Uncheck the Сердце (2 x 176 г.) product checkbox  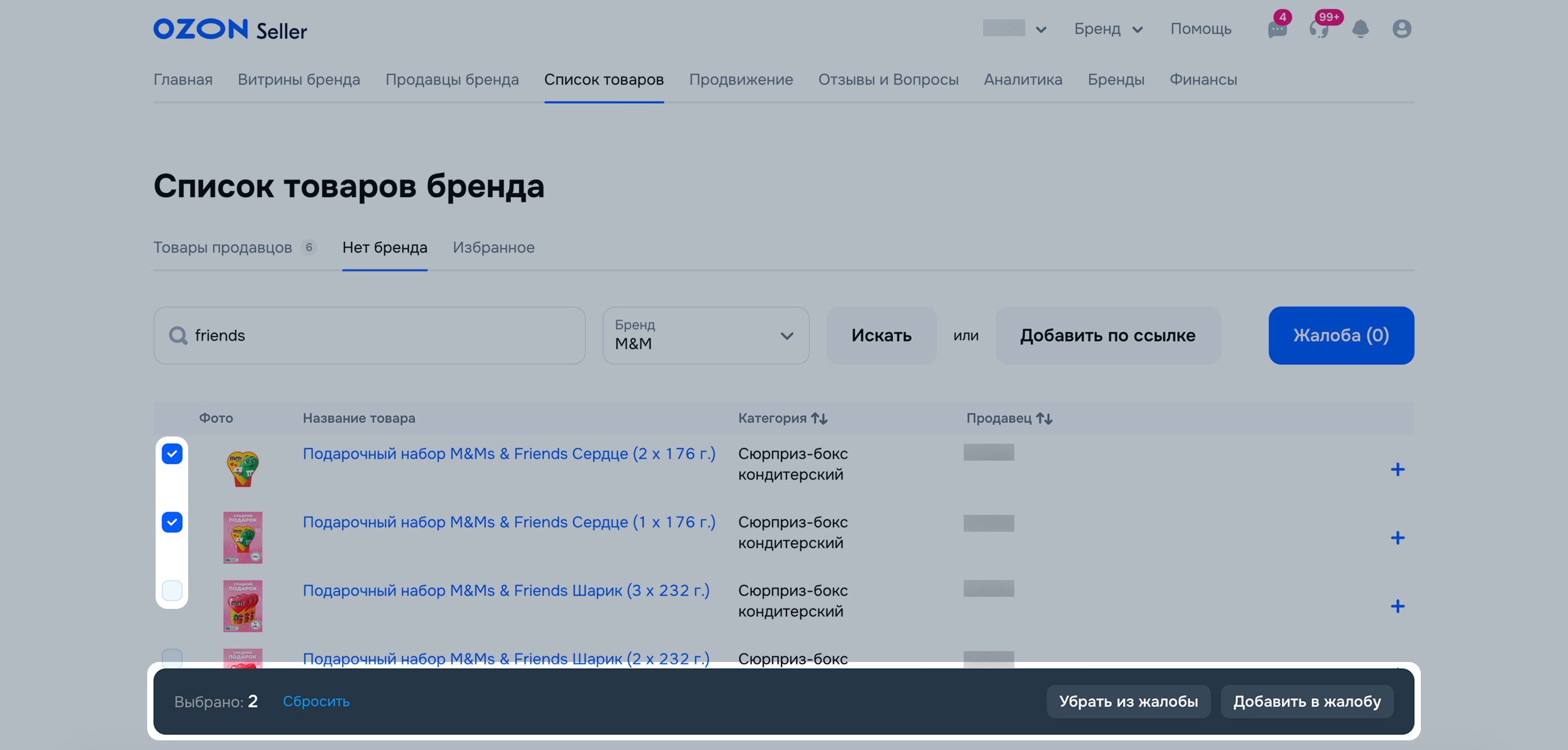(x=172, y=454)
